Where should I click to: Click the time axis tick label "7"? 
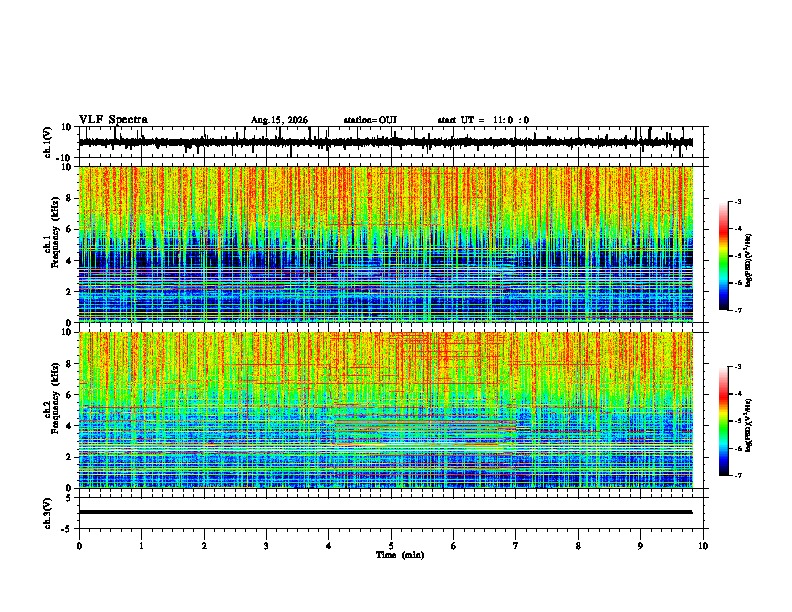click(516, 546)
